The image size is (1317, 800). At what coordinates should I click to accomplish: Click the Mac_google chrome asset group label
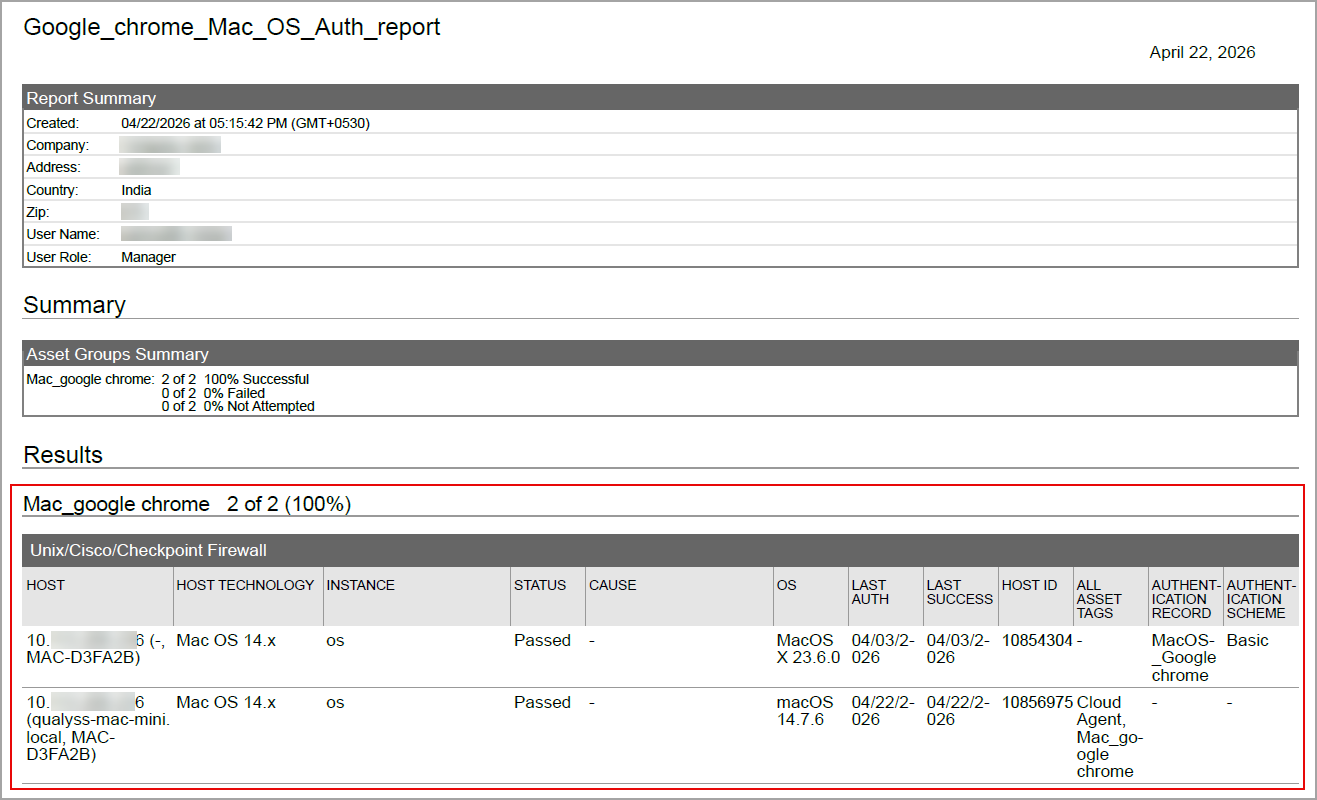pyautogui.click(x=90, y=379)
